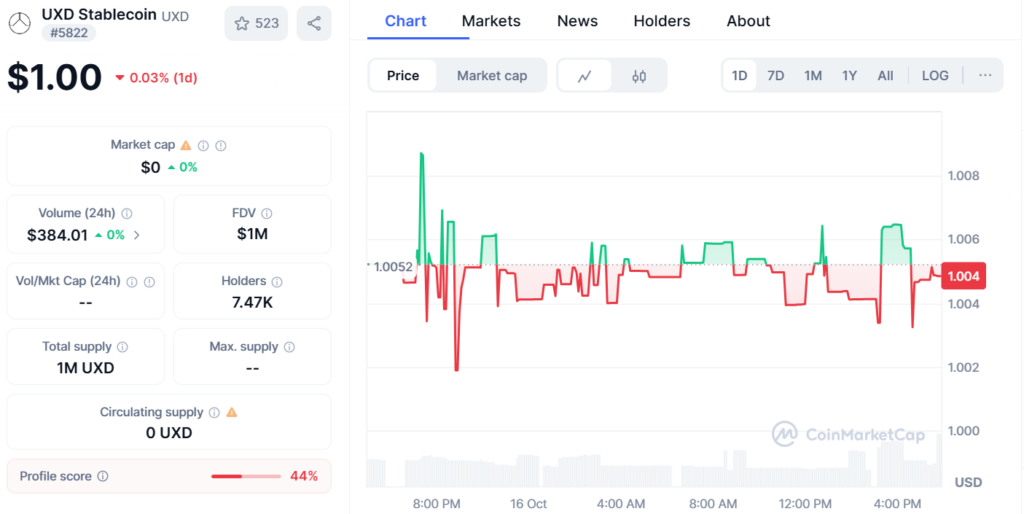Click the info icon beside Volume (24h)
The height and width of the screenshot is (514, 1024).
(x=127, y=213)
